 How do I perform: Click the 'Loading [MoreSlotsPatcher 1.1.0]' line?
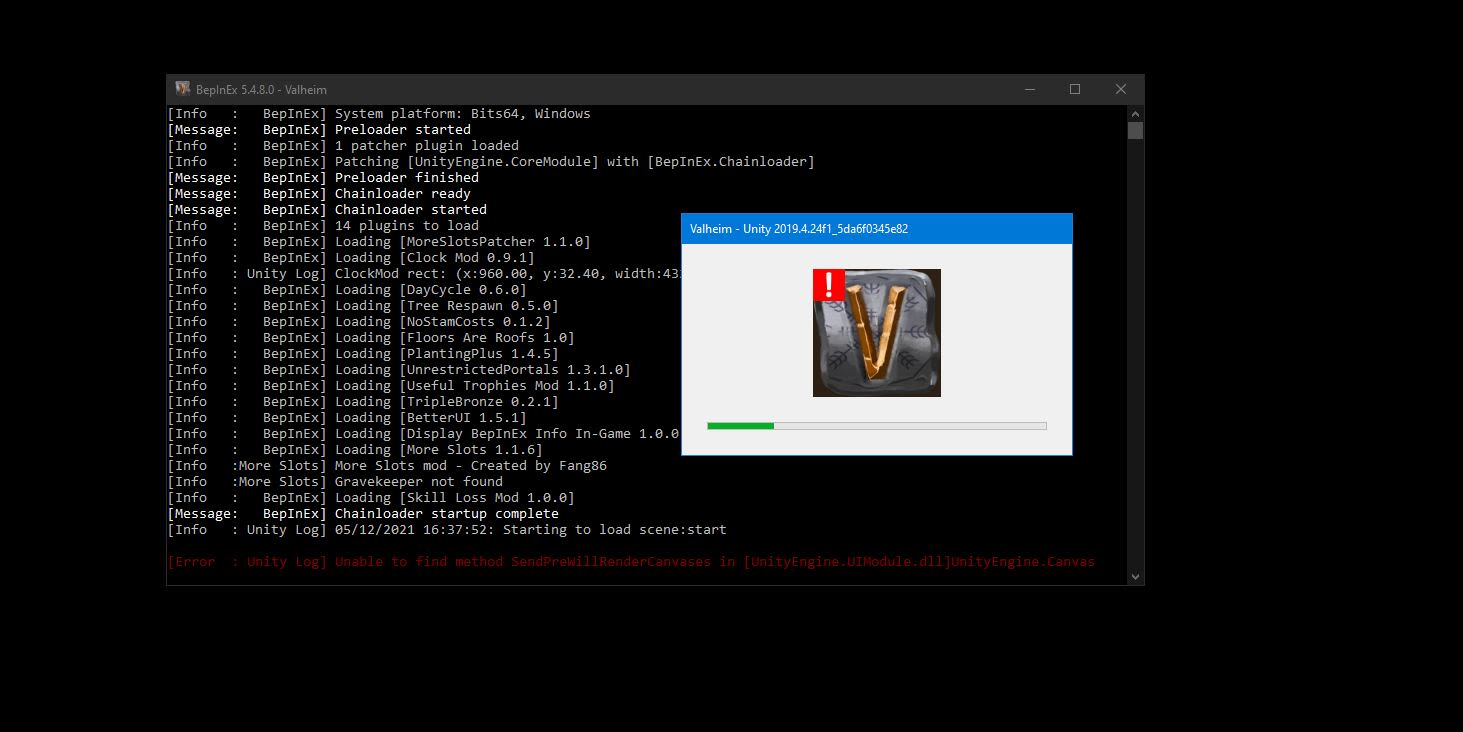pyautogui.click(x=379, y=242)
